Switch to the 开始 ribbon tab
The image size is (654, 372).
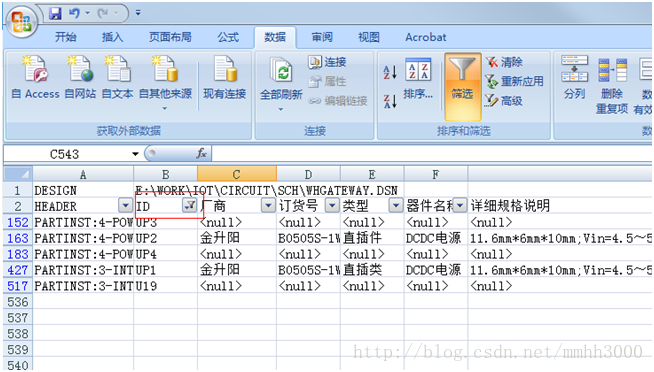coord(66,37)
